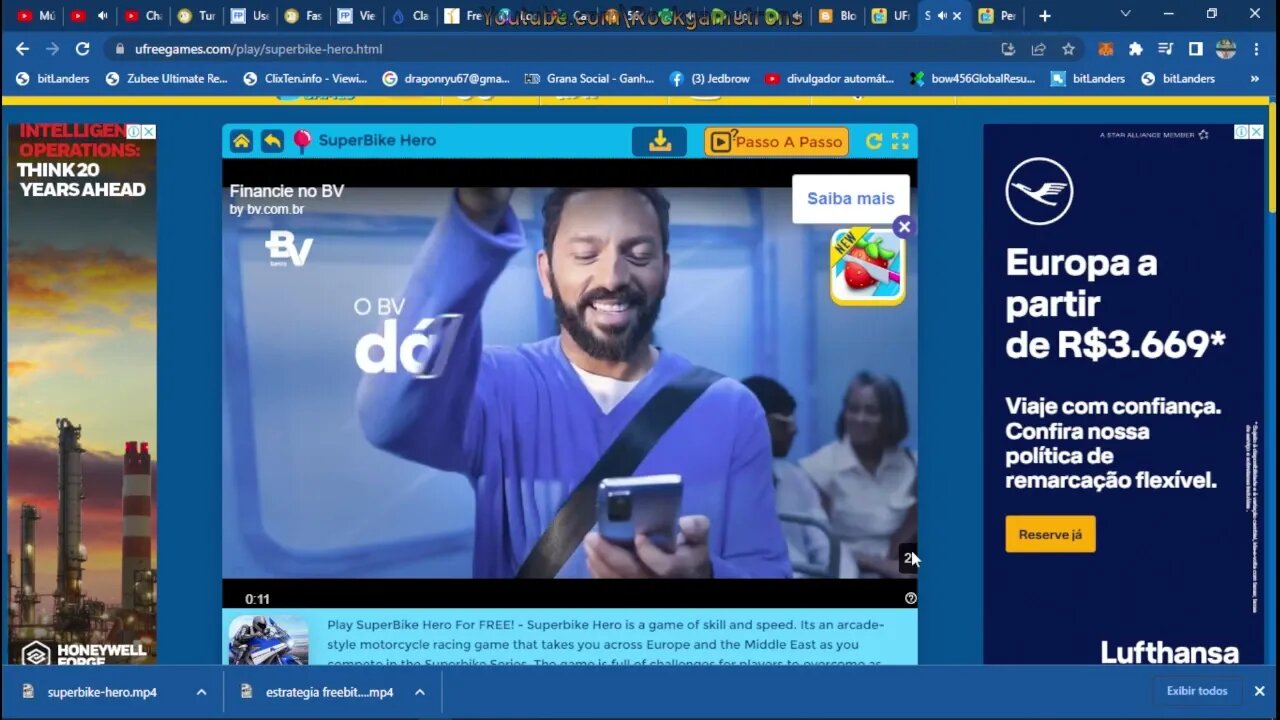Screen dimensions: 1280x720
Task: Open Chrome's three-dot menu
Action: [x=1257, y=48]
